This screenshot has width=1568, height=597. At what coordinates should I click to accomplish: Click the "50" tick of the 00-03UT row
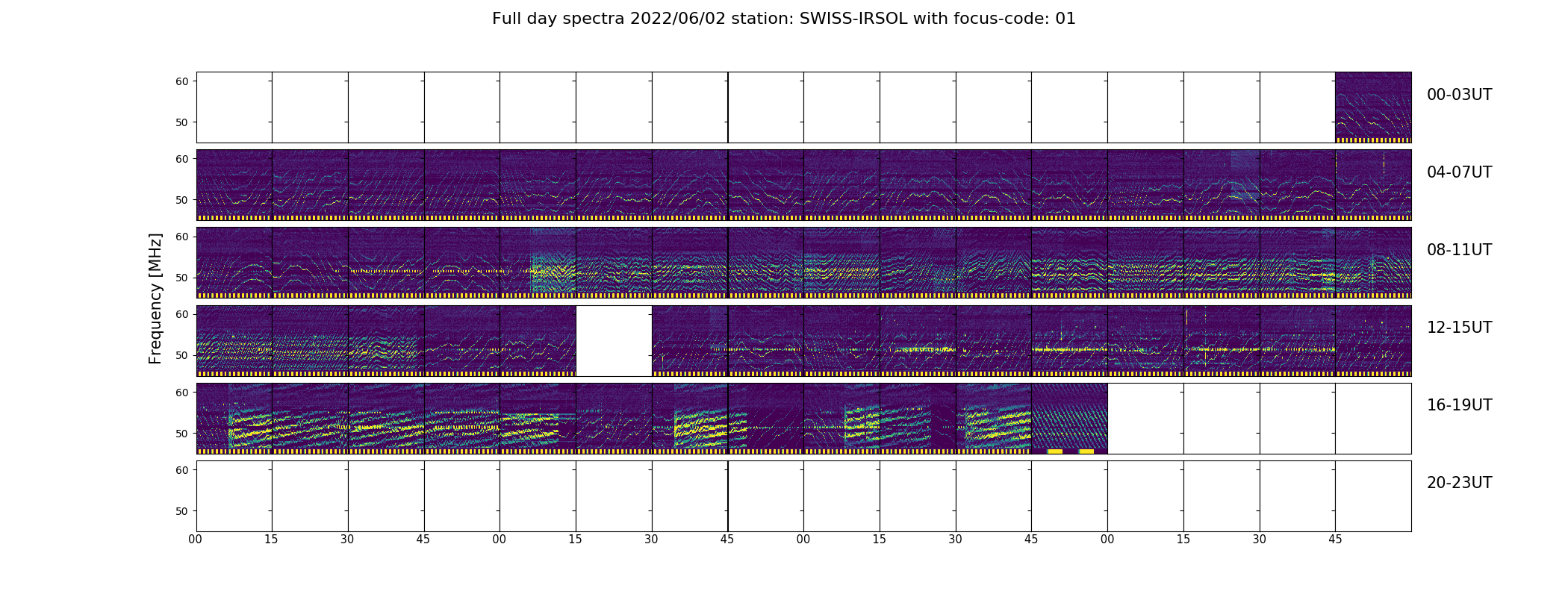pos(182,122)
